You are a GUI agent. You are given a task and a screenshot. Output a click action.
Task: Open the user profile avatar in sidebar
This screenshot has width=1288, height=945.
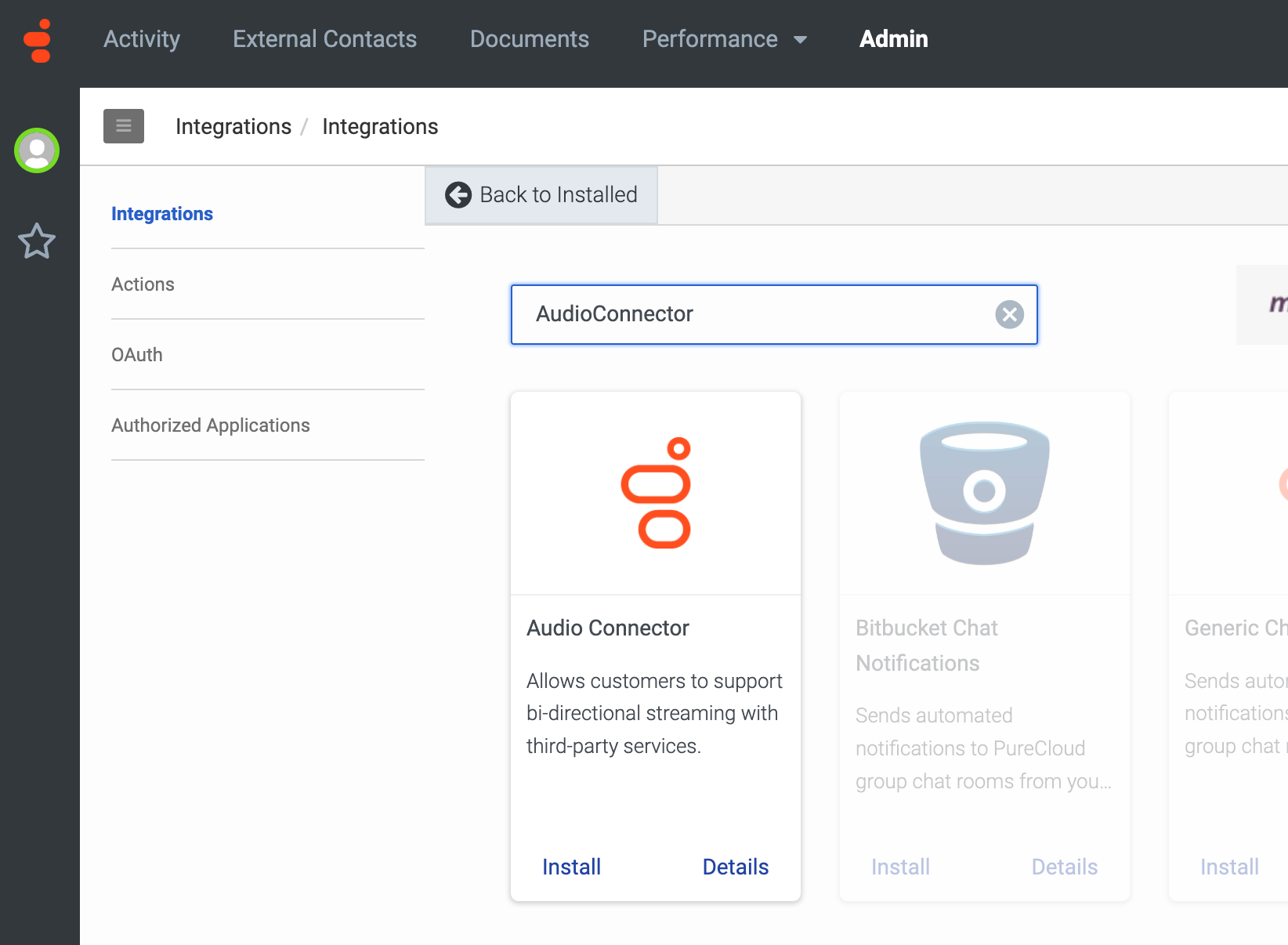pos(36,150)
